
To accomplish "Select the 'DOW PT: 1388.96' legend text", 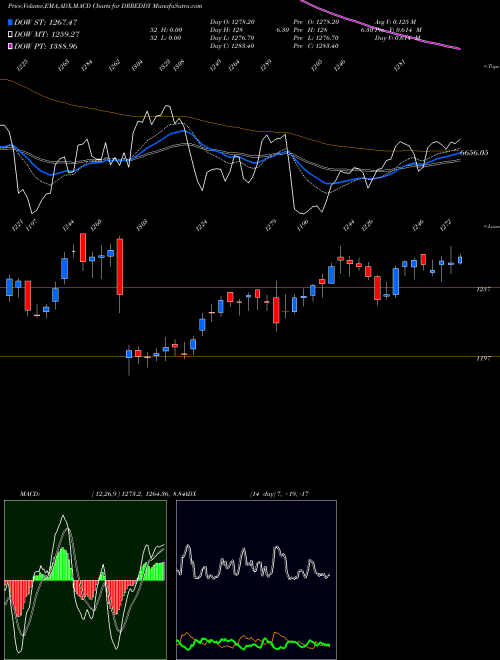I will 46,46.
